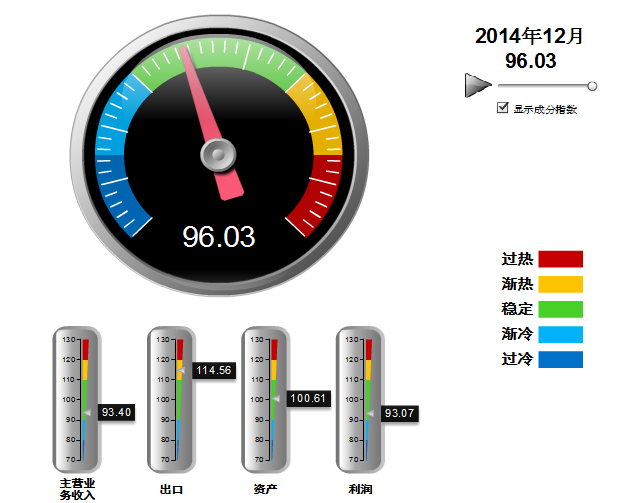
Task: Click the 114.56 value label
Action: pos(213,370)
